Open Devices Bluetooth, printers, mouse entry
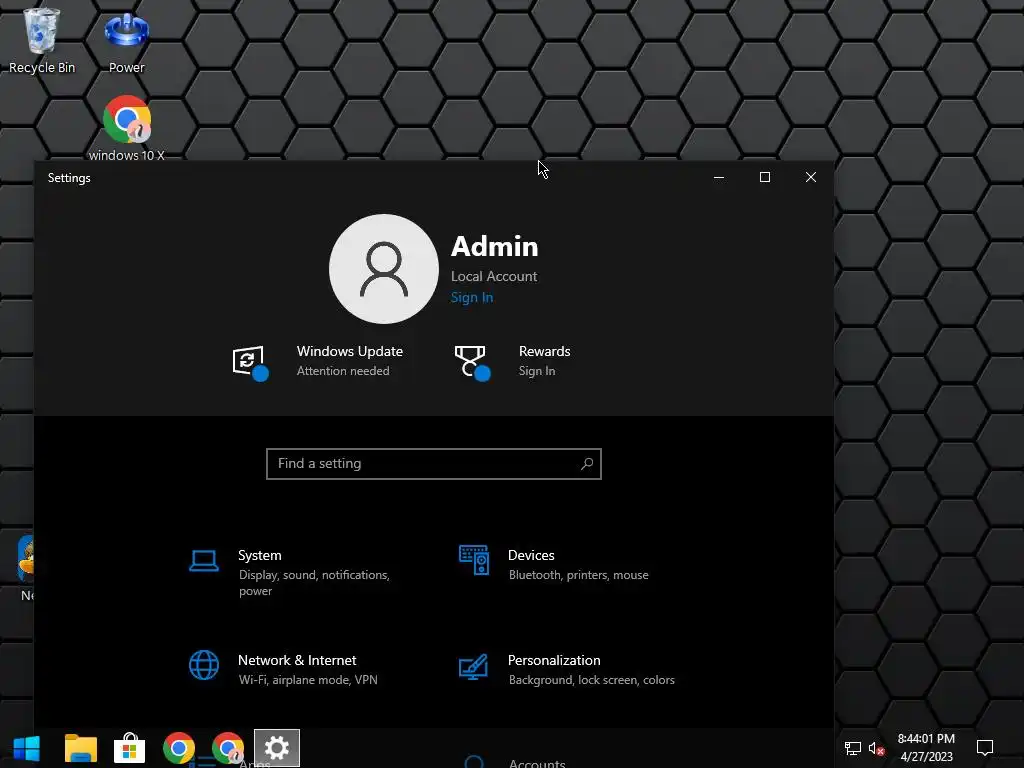The image size is (1024, 768). [578, 564]
